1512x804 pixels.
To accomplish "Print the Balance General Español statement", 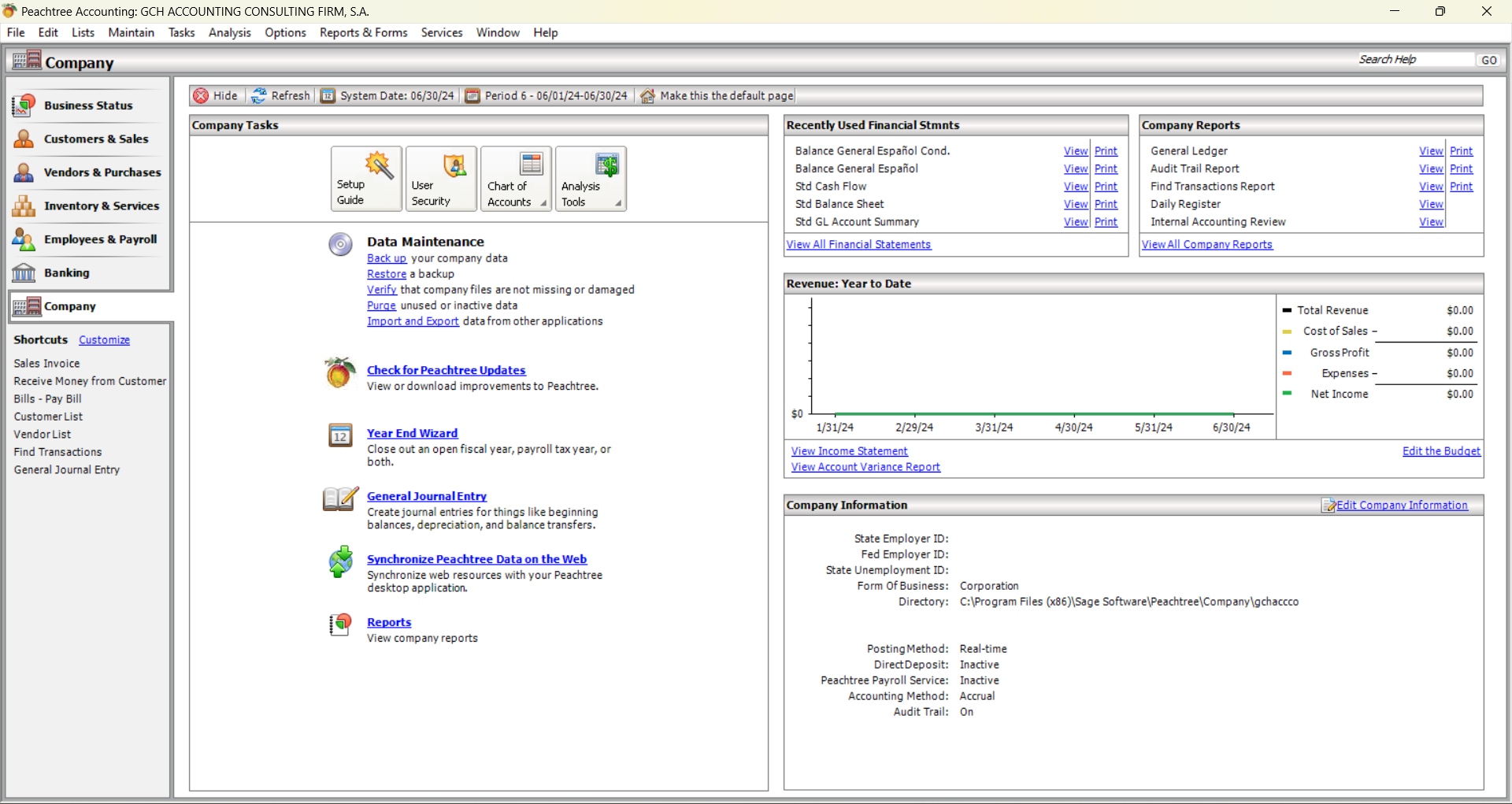I will (1106, 169).
